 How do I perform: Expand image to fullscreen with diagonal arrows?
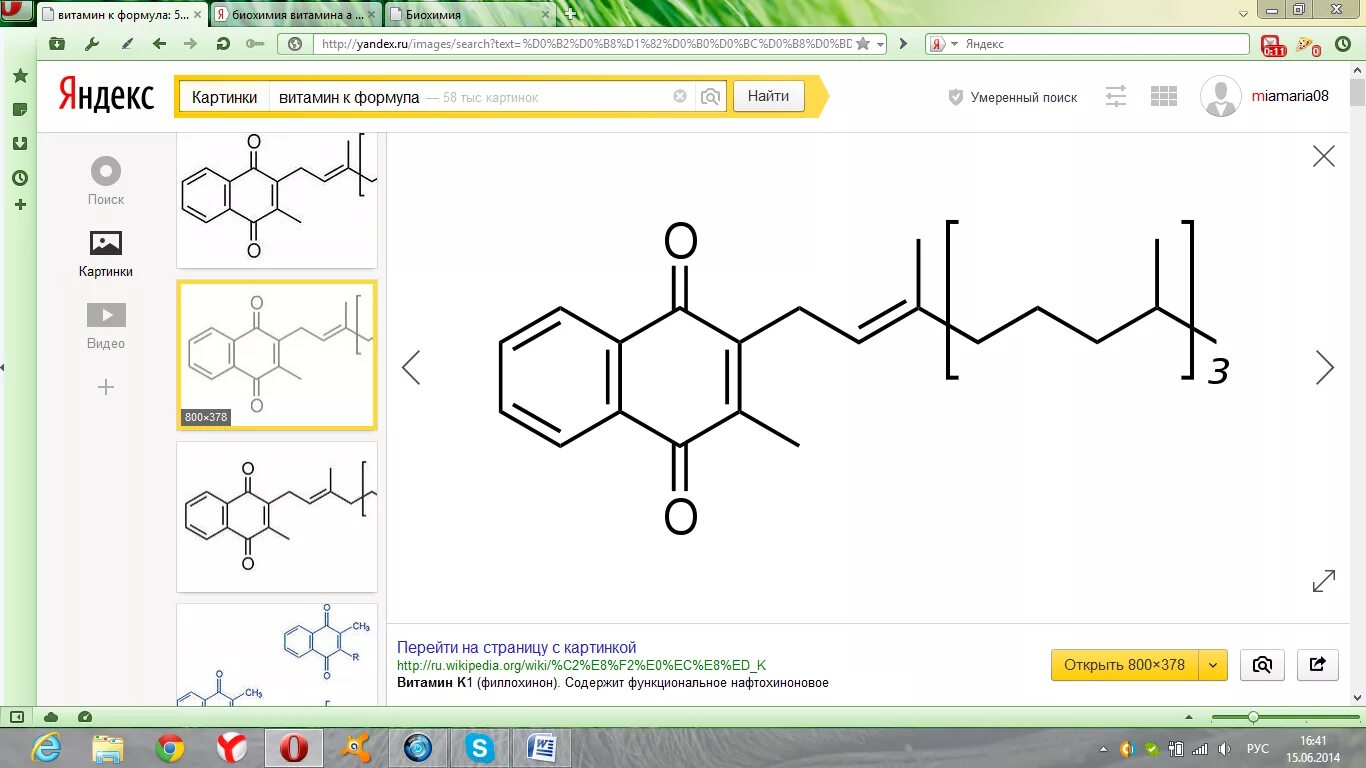(1324, 581)
